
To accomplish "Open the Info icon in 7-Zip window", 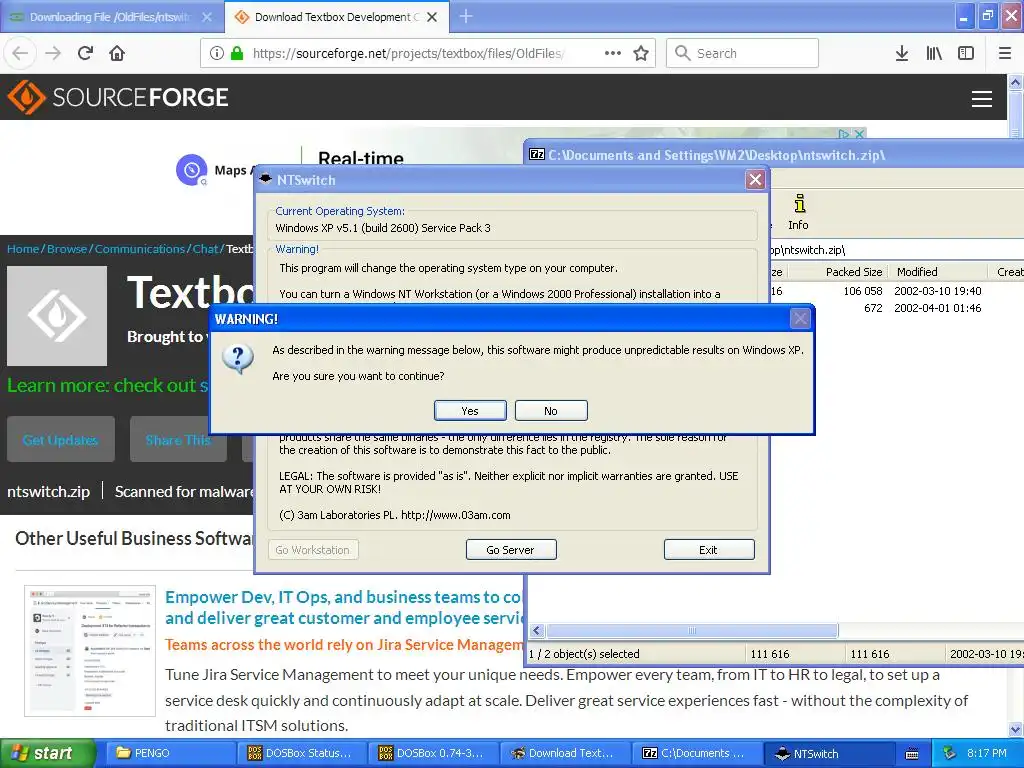I will click(798, 212).
